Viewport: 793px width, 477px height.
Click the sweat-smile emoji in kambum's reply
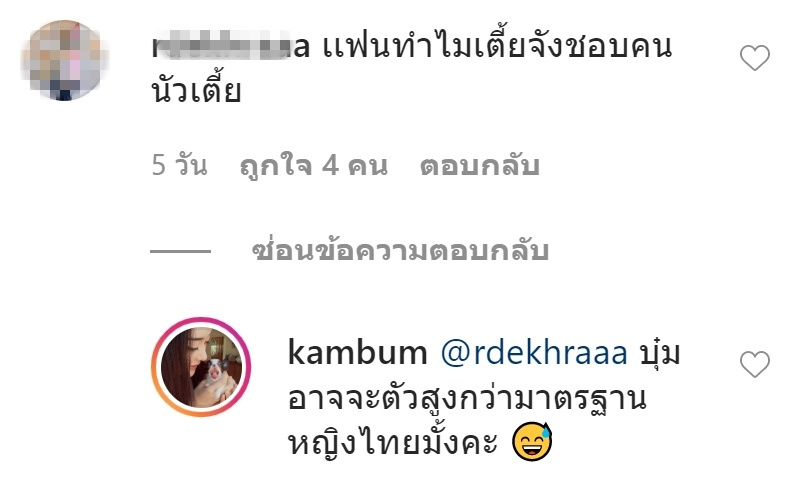point(532,441)
